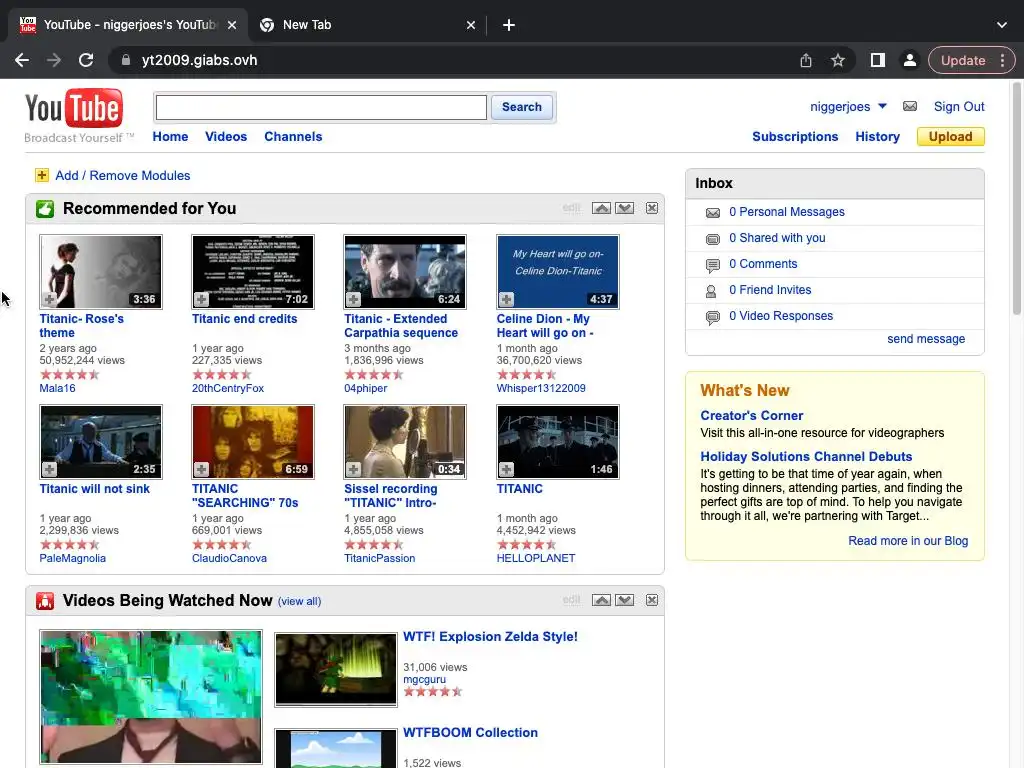Move Recommended for You module down

[625, 208]
